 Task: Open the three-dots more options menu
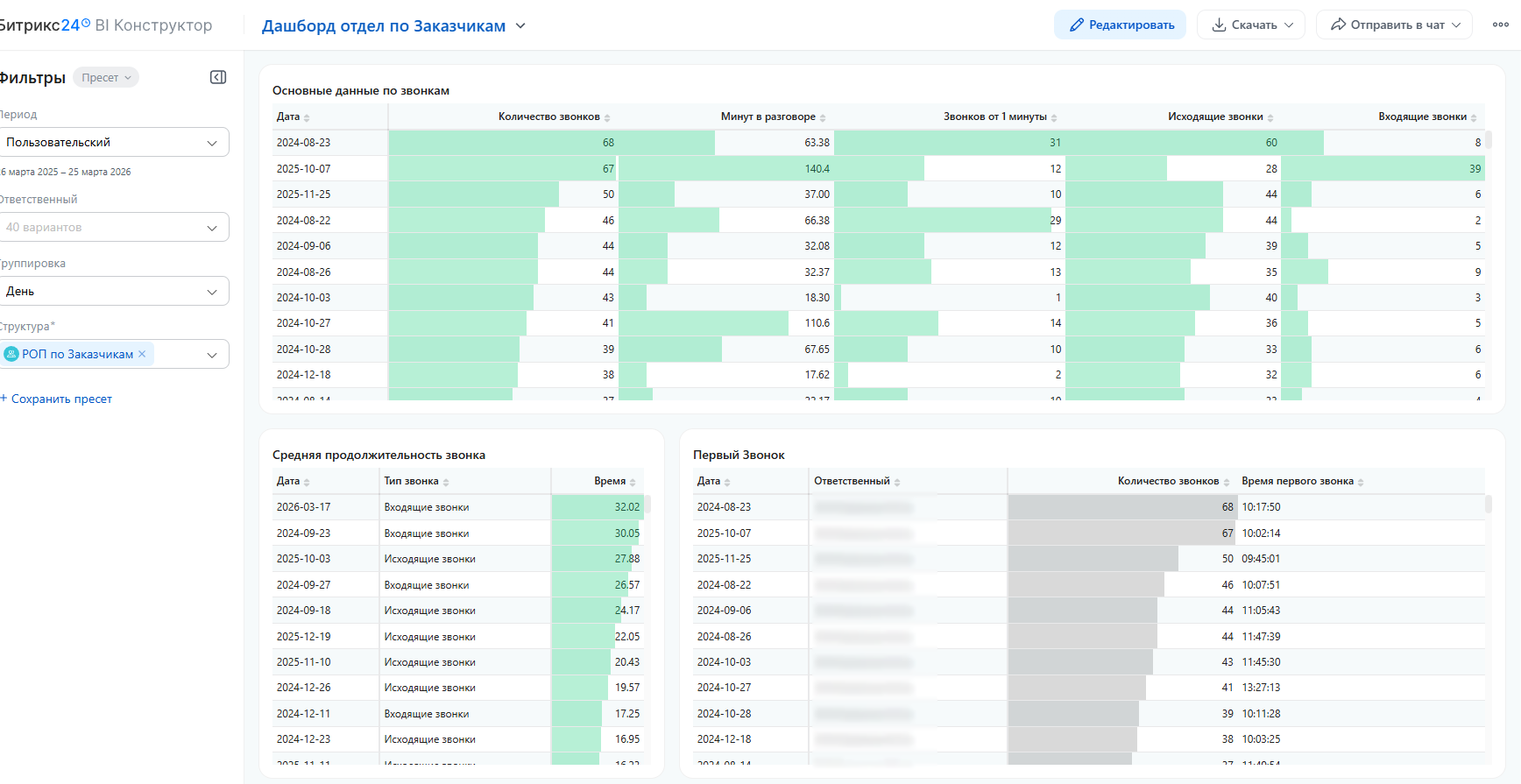click(1501, 25)
